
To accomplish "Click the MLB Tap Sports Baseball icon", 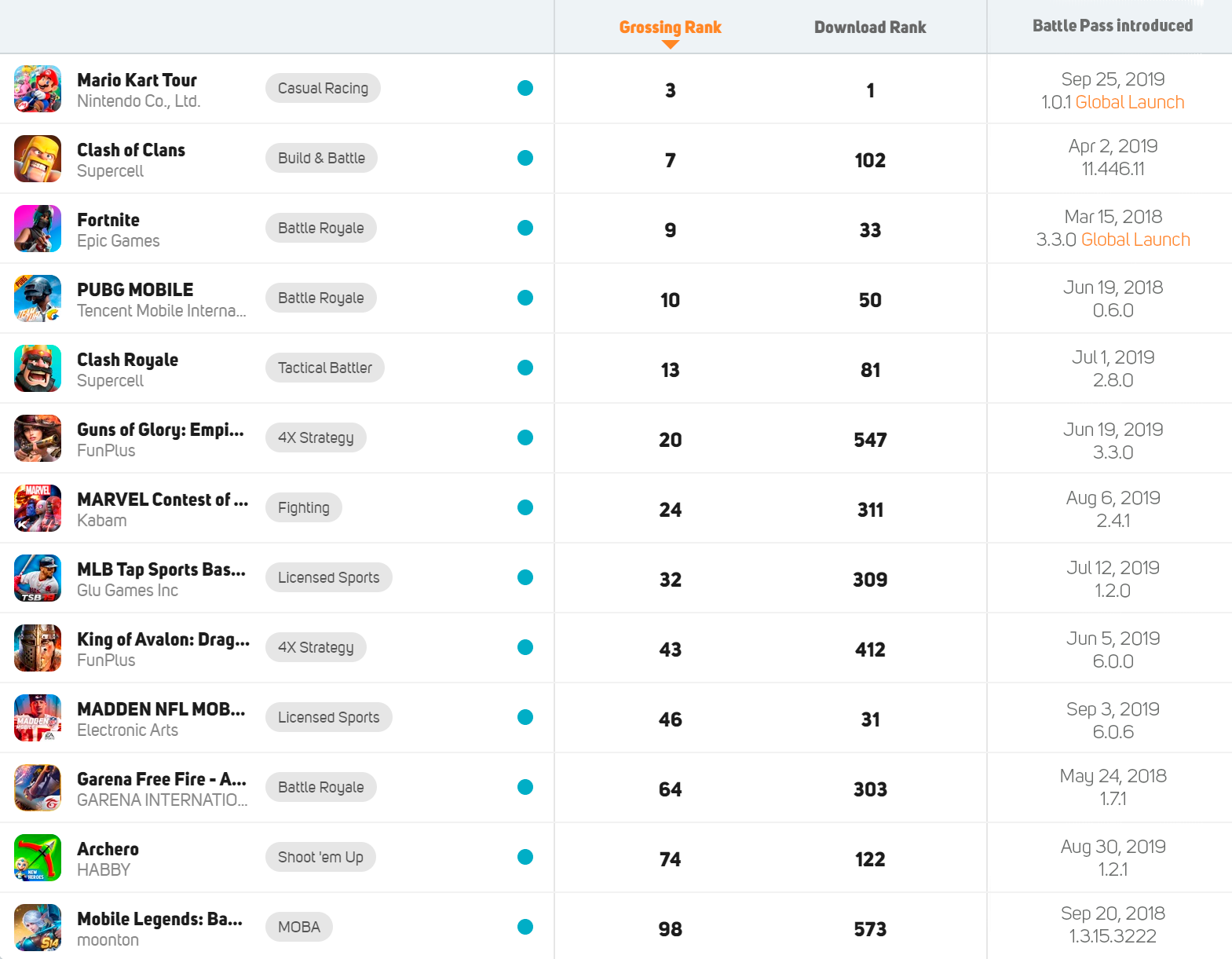I will tap(38, 578).
